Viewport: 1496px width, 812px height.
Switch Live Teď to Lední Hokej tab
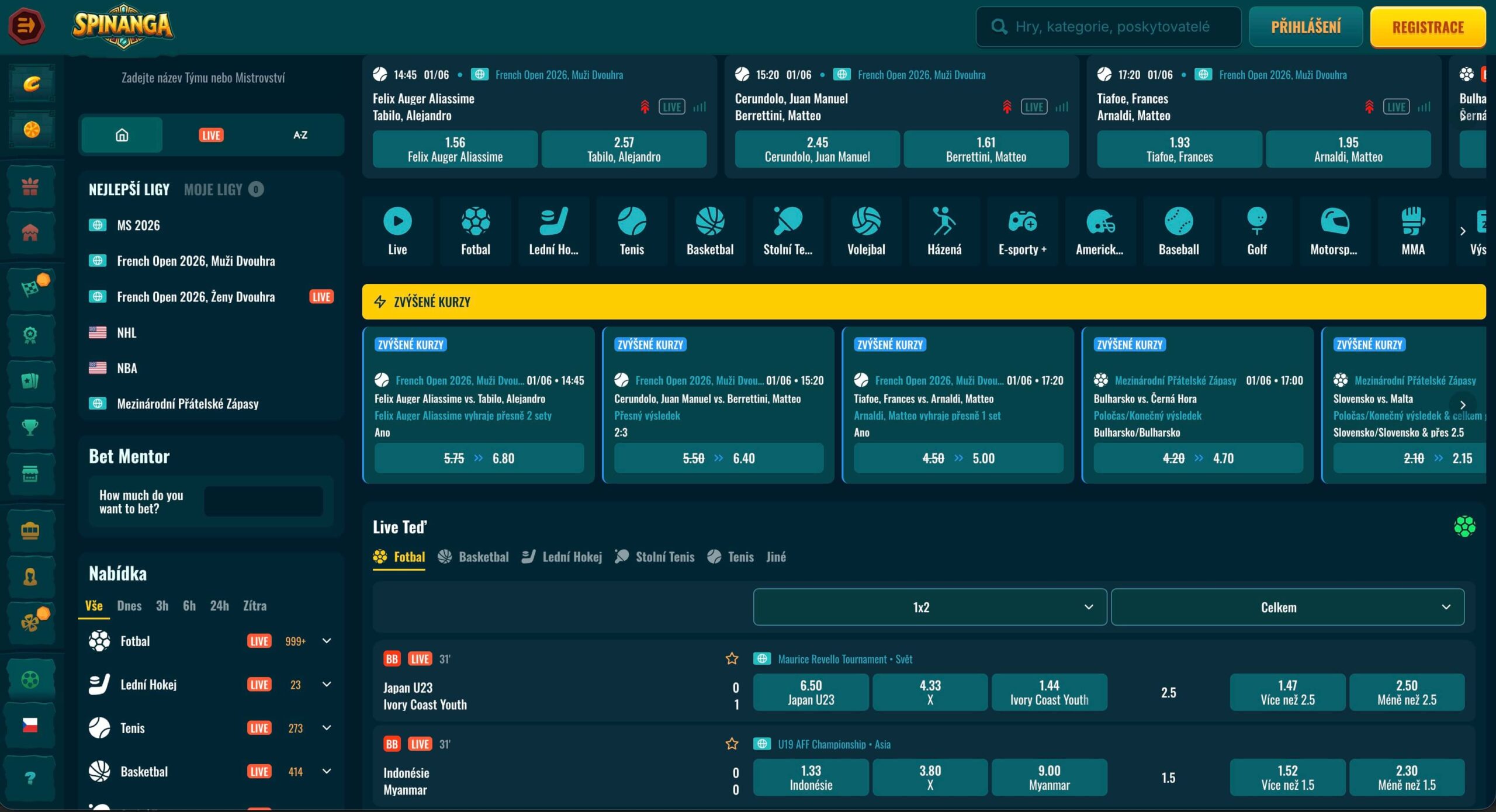click(562, 557)
